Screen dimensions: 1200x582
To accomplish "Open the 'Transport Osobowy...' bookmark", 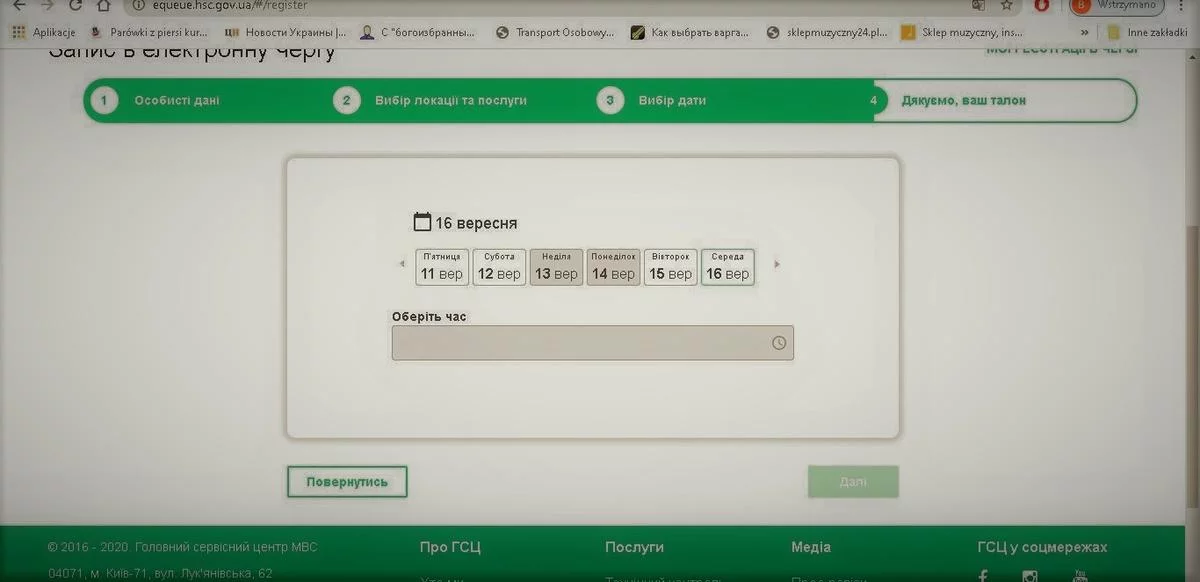I will click(x=556, y=32).
